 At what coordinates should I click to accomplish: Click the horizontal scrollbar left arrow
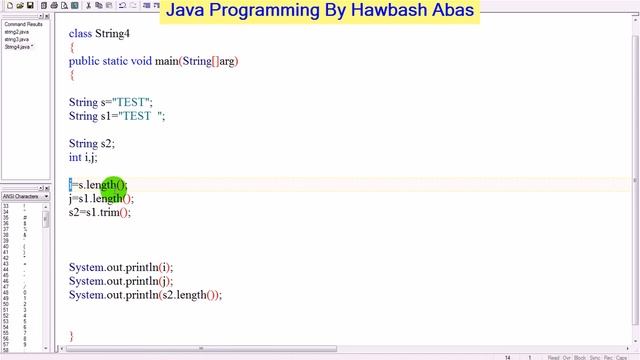[x=61, y=349]
